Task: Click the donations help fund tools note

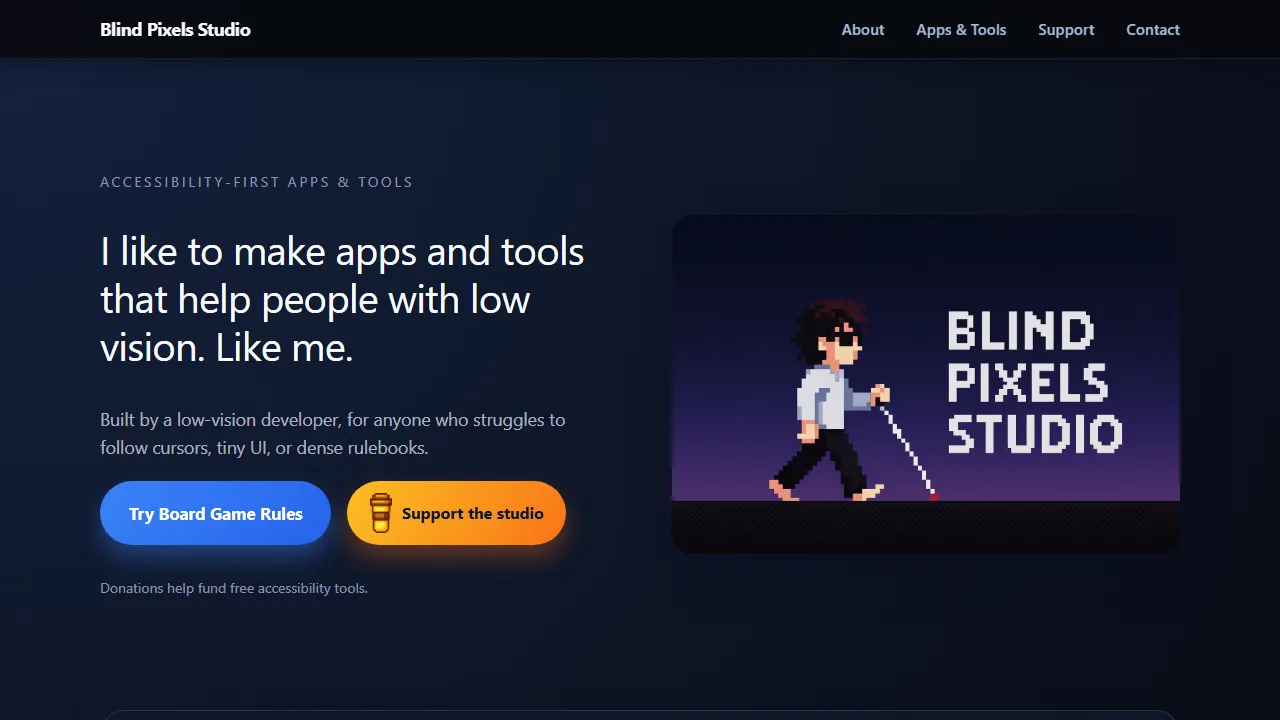Action: click(233, 588)
